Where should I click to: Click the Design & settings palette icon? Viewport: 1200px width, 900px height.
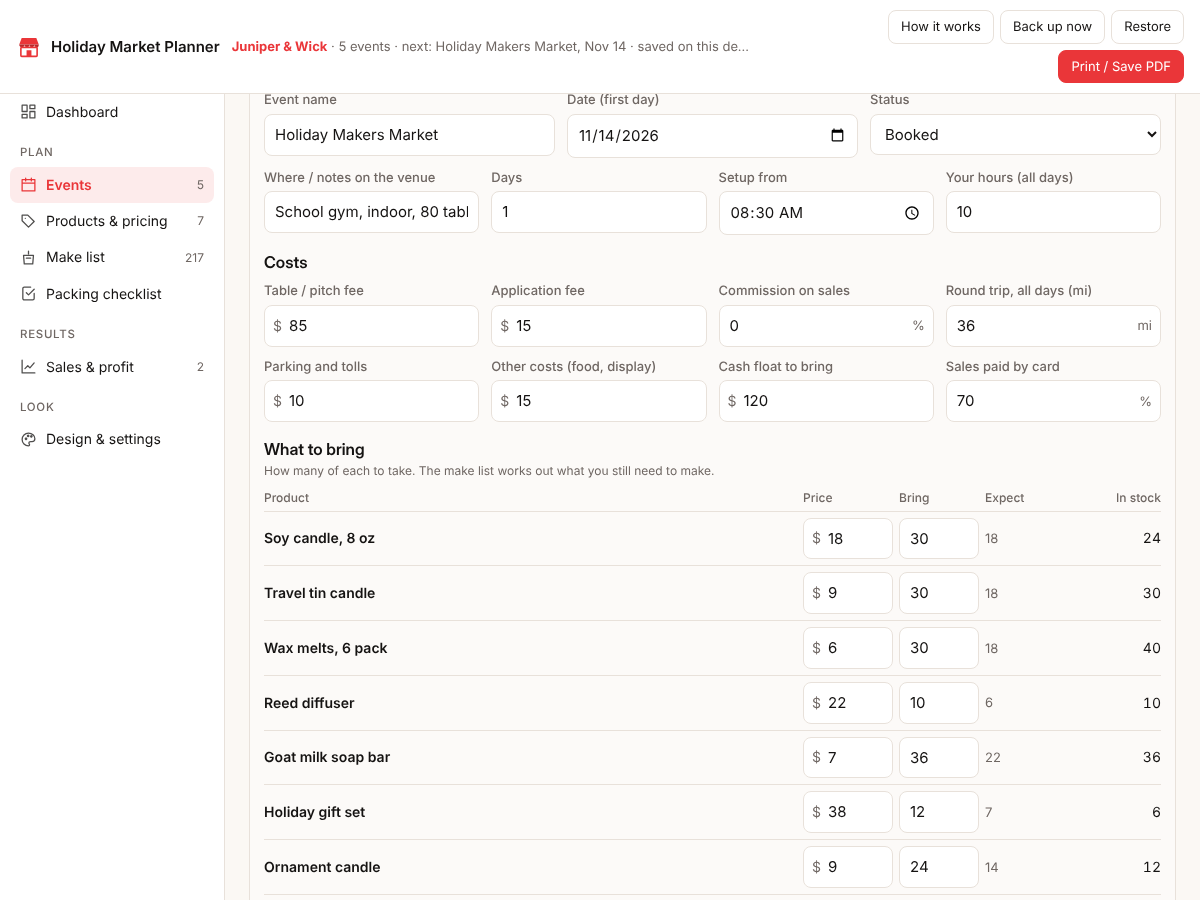click(28, 439)
